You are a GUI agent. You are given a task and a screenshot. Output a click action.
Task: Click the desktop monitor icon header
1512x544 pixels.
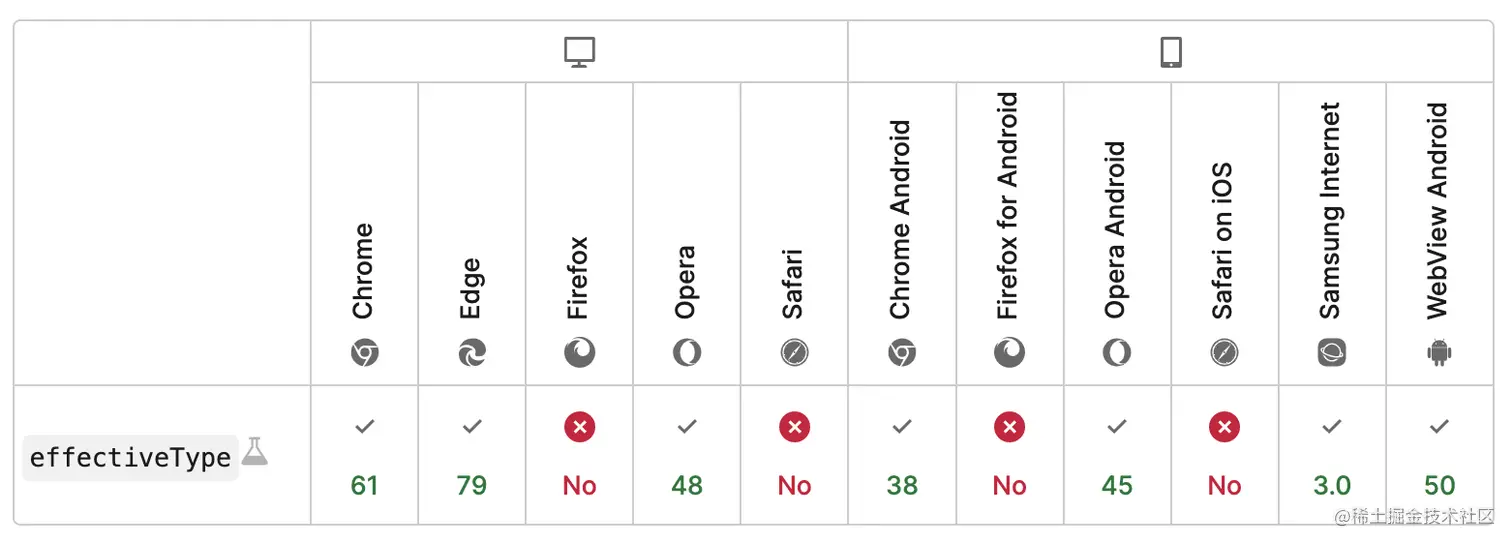tap(579, 52)
